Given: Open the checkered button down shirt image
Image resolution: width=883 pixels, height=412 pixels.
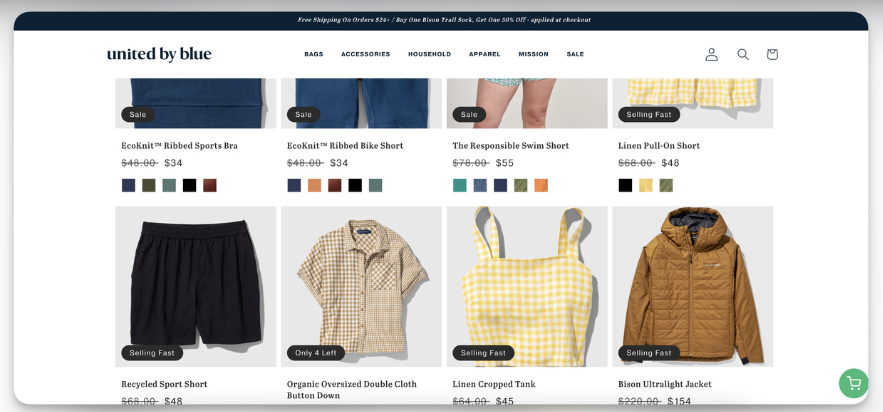Looking at the screenshot, I should pyautogui.click(x=361, y=286).
